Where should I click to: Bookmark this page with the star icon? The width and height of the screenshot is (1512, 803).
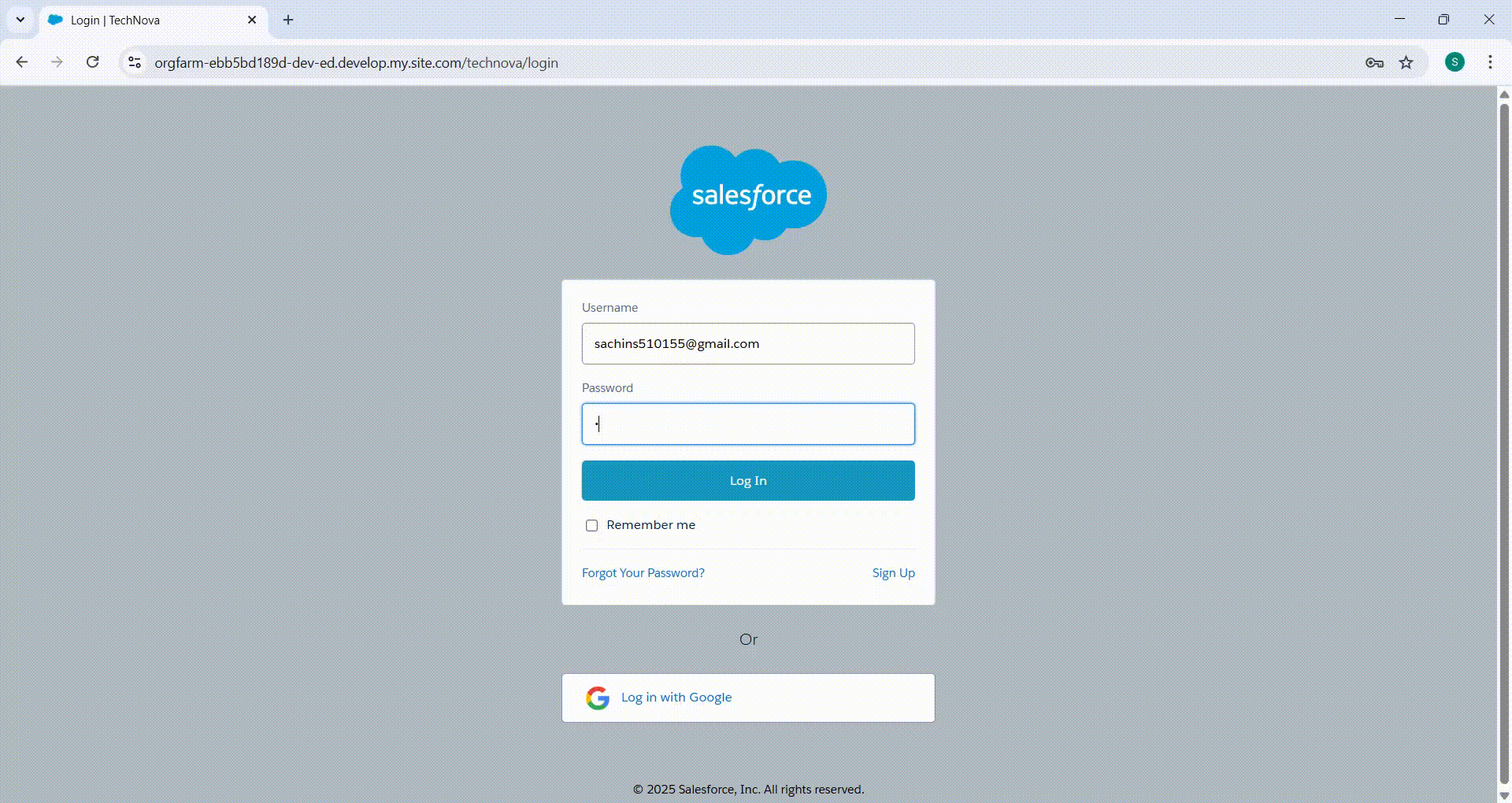(1406, 63)
